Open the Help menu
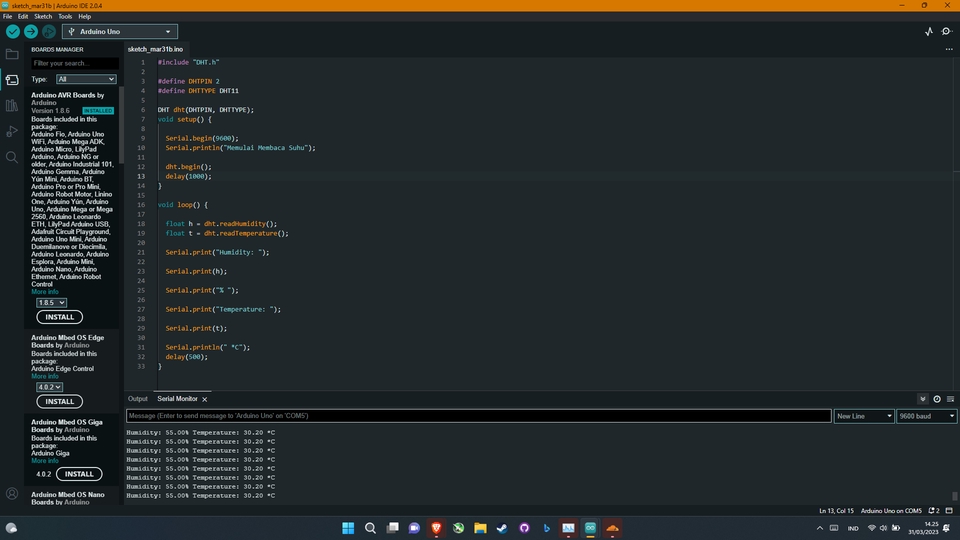This screenshot has width=960, height=540. pos(84,17)
